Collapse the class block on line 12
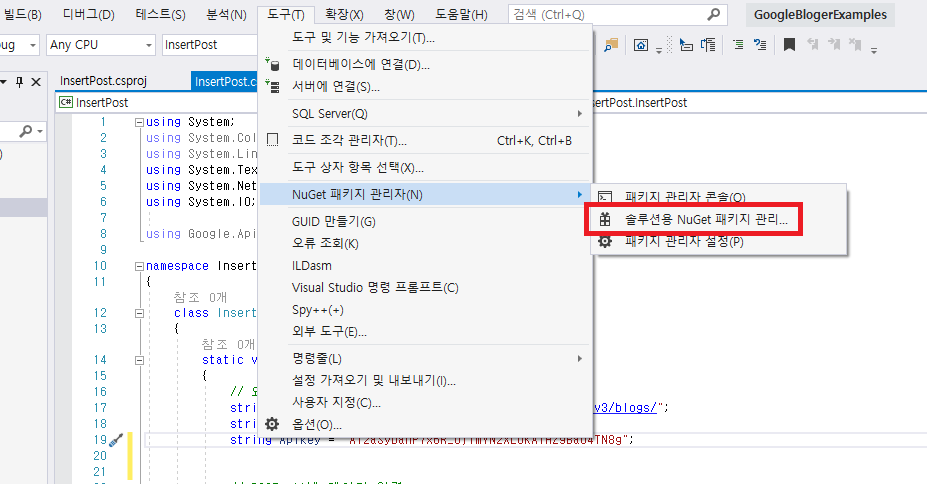The width and height of the screenshot is (927, 484). [140, 313]
